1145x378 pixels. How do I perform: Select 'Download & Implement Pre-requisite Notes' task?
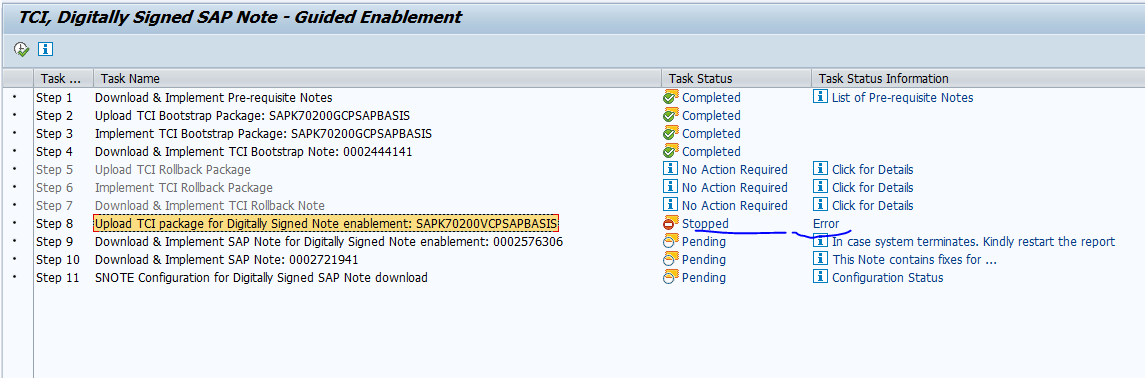214,98
